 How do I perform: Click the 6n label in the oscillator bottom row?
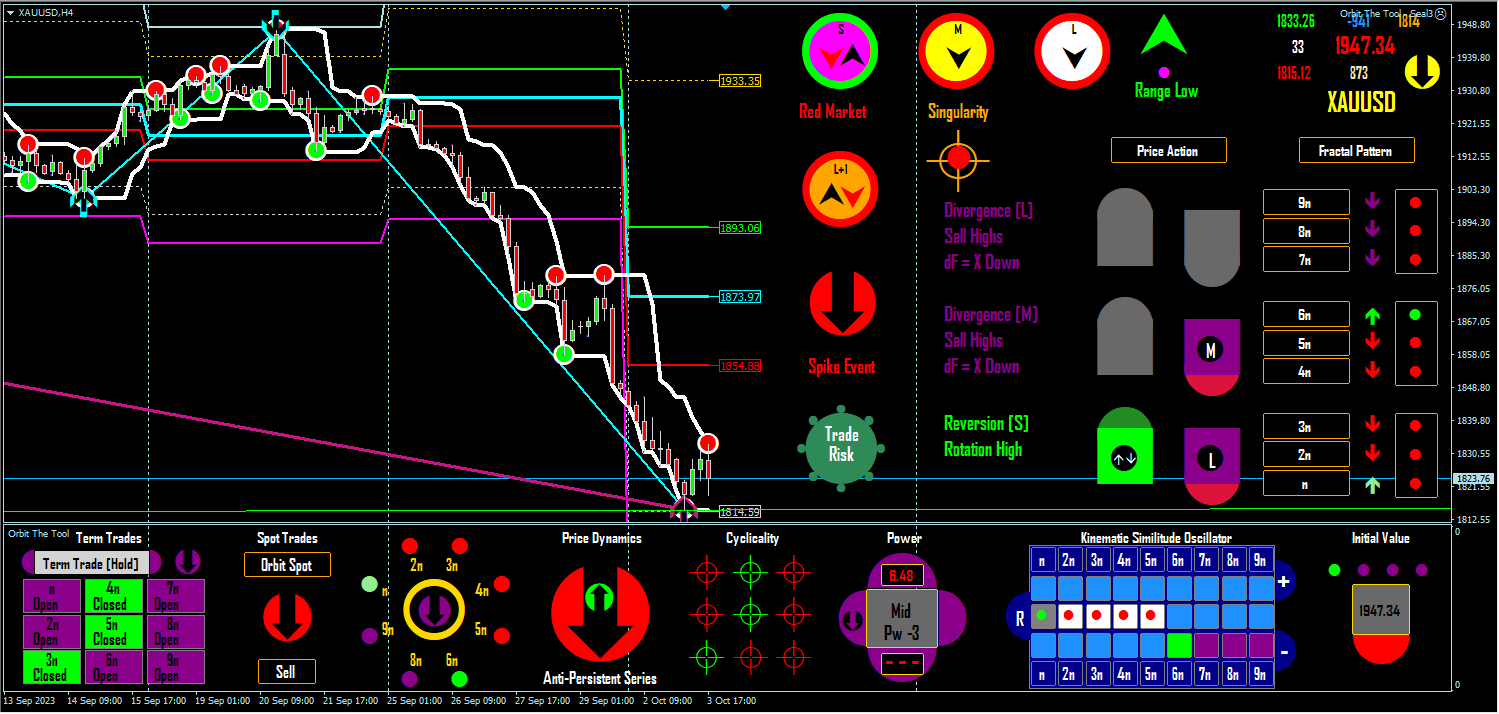coord(1179,675)
